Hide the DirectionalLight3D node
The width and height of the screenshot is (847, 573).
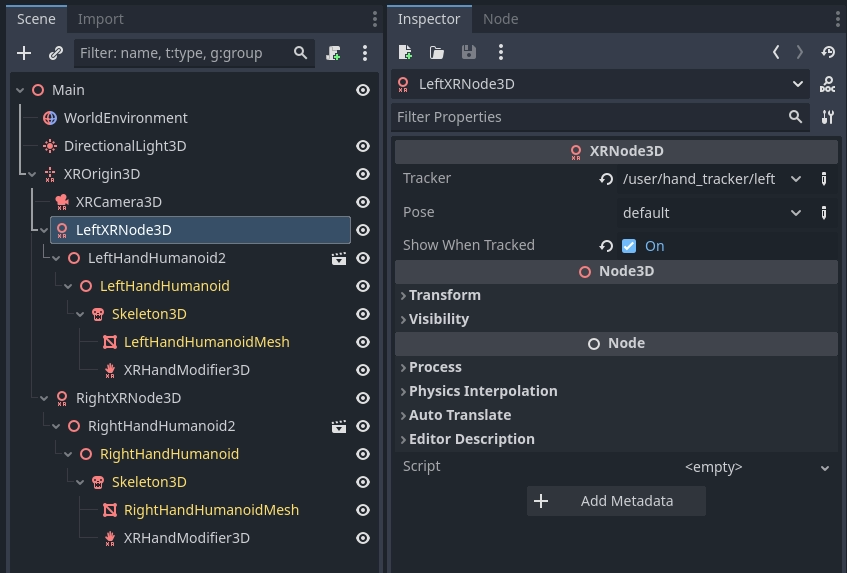[363, 146]
